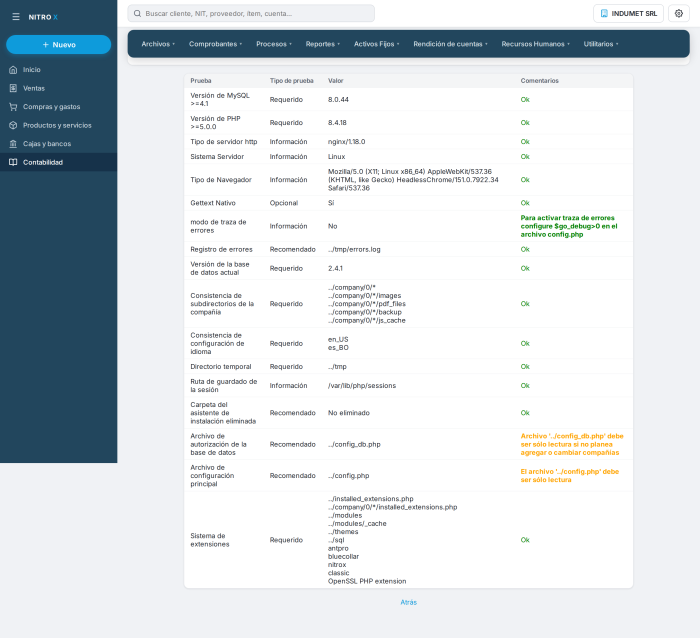Open settings with the gear icon
The height and width of the screenshot is (638, 700).
click(x=679, y=13)
